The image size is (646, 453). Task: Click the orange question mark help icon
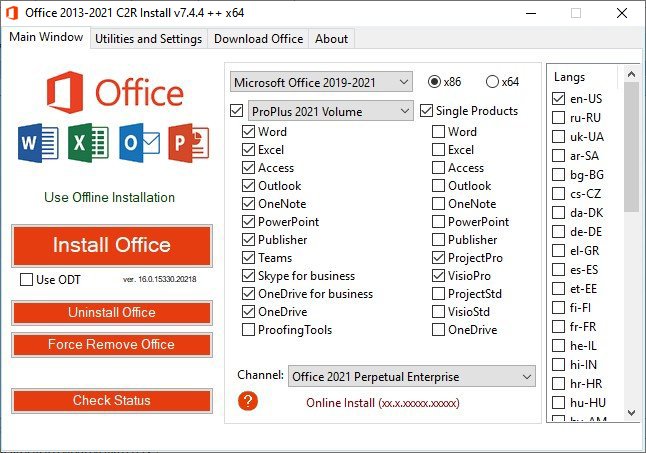[248, 401]
